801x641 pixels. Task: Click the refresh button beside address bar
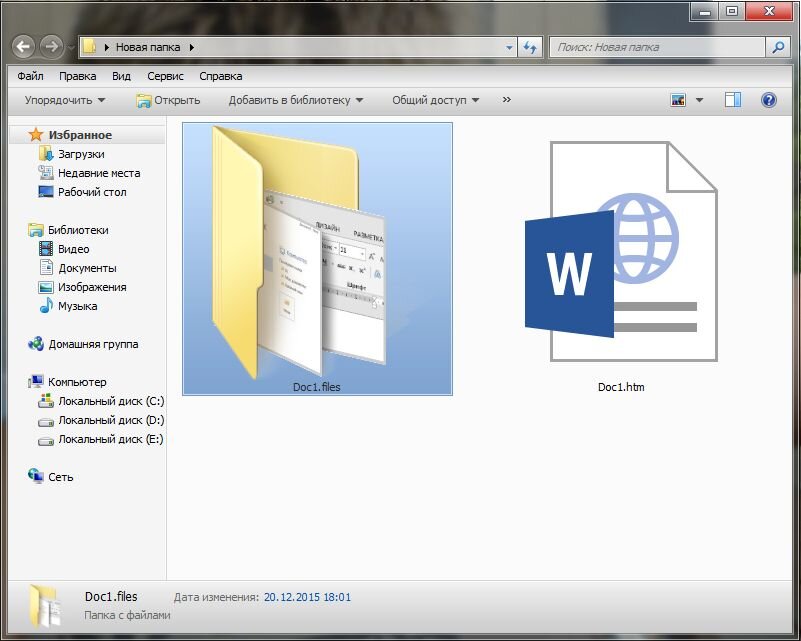tap(530, 48)
